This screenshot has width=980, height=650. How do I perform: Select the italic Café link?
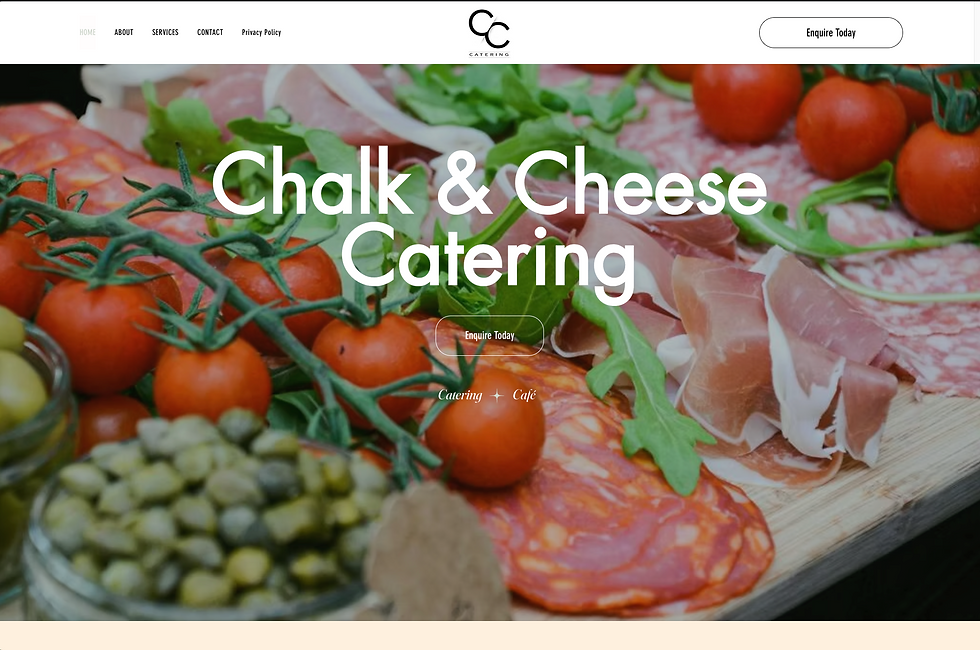pyautogui.click(x=524, y=395)
